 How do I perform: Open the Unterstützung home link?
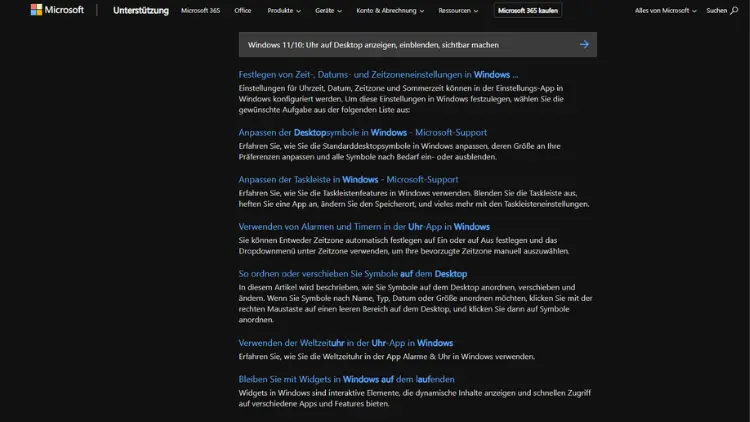click(141, 10)
